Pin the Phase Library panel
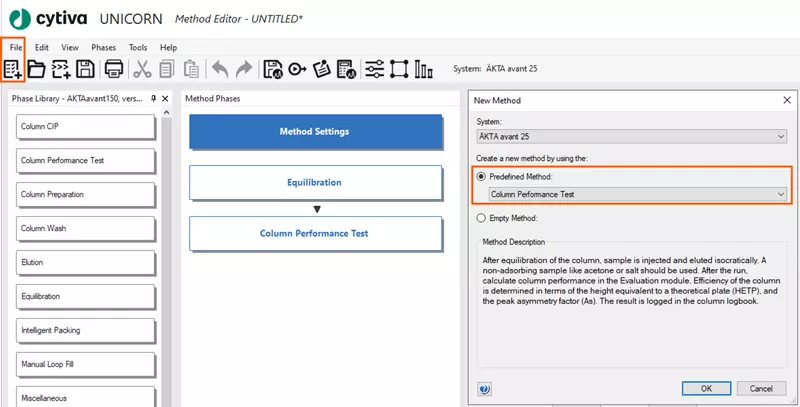The width and height of the screenshot is (800, 407). click(x=153, y=99)
